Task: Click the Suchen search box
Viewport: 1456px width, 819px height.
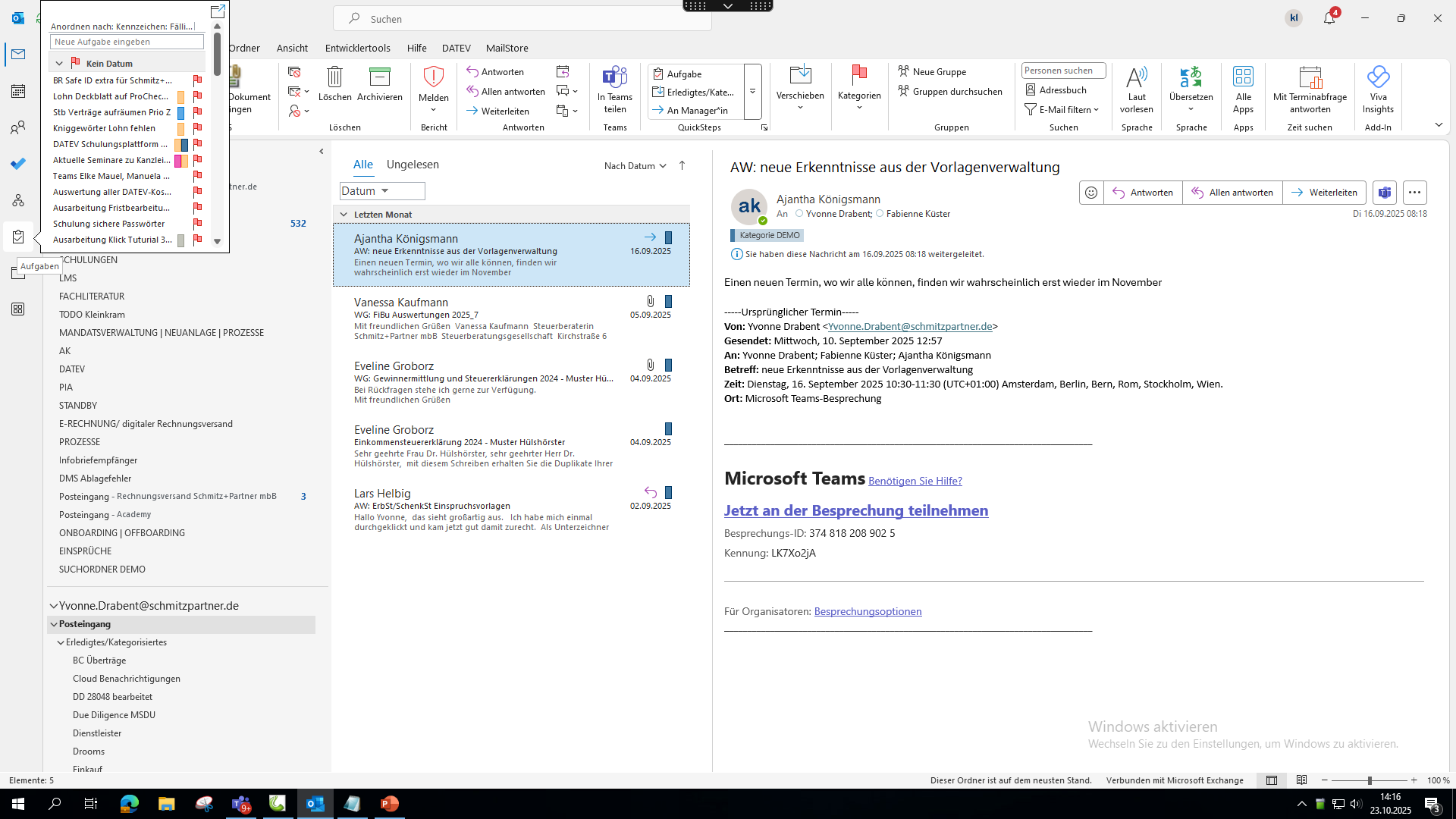Action: coord(522,18)
